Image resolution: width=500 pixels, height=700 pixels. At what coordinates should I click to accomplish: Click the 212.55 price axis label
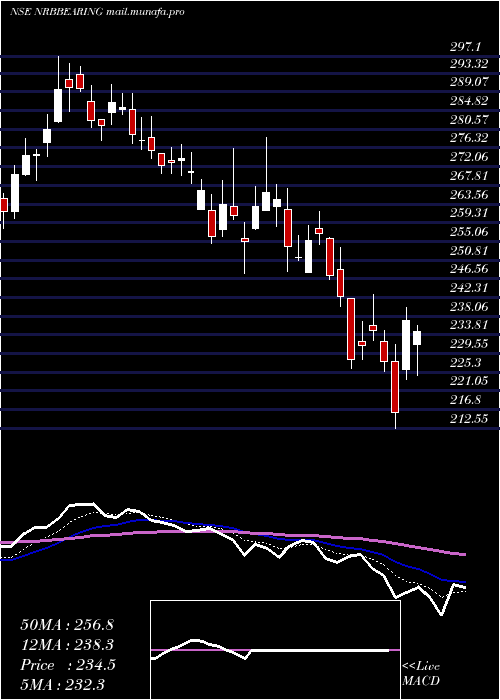[468, 419]
